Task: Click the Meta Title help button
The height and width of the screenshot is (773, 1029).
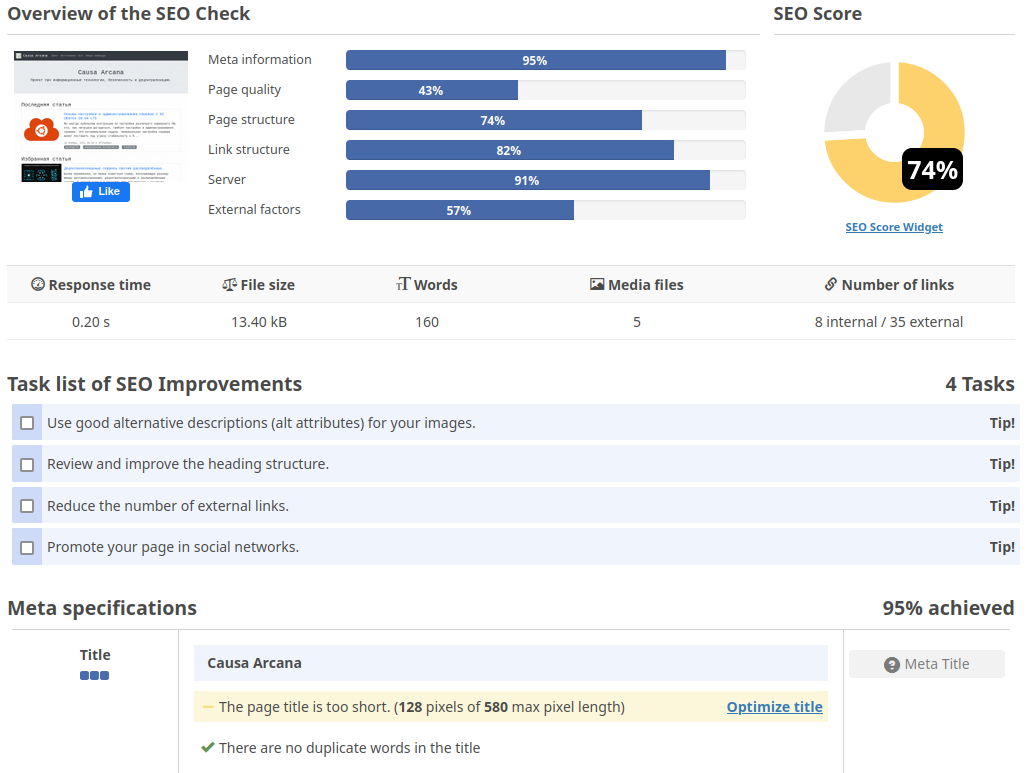Action: coord(927,665)
